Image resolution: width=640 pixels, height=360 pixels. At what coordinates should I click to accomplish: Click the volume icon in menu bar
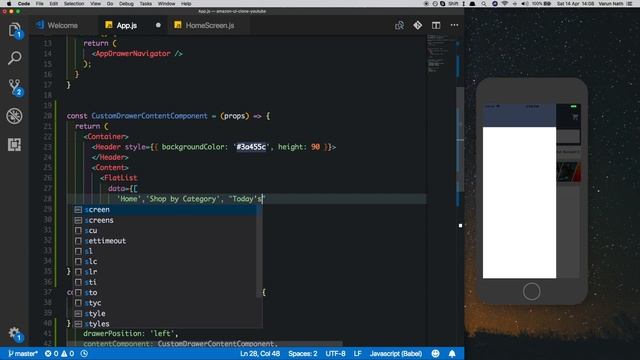click(x=525, y=4)
